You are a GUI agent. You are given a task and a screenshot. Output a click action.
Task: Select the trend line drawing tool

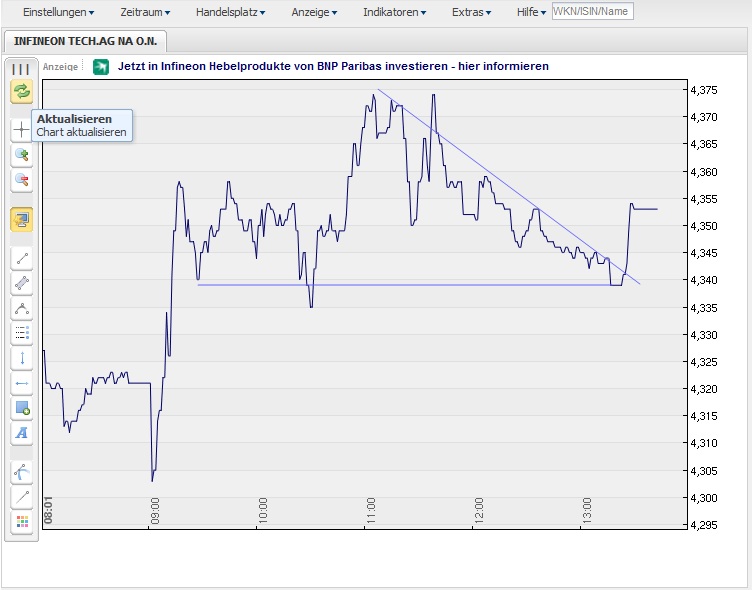point(22,259)
